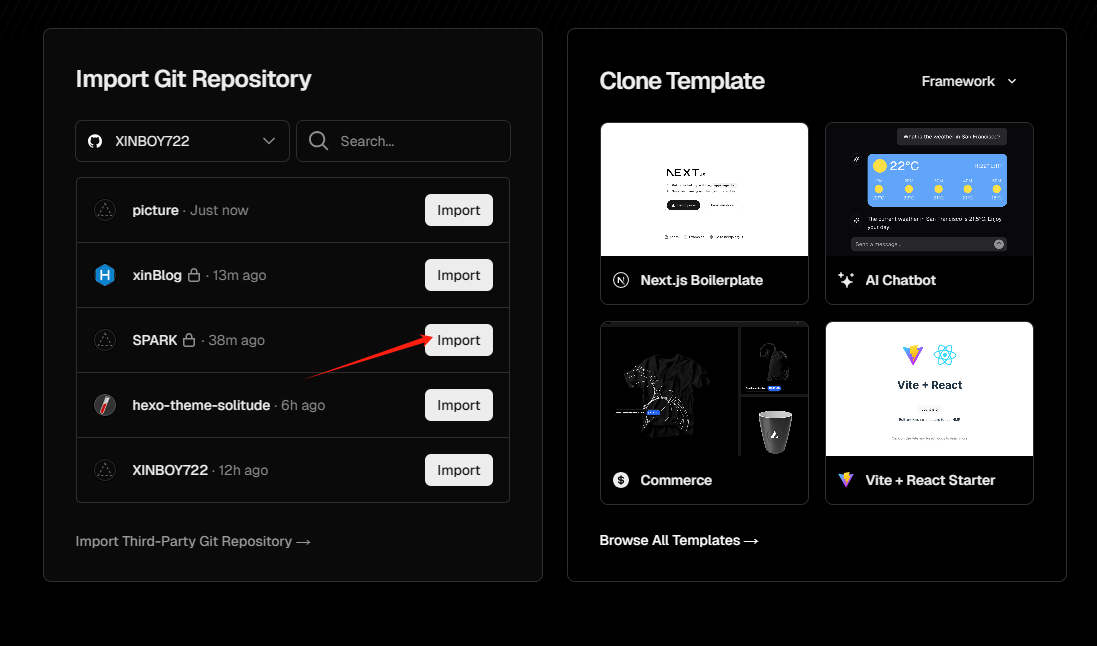Focus the repository Search field
The height and width of the screenshot is (646, 1097).
click(404, 141)
